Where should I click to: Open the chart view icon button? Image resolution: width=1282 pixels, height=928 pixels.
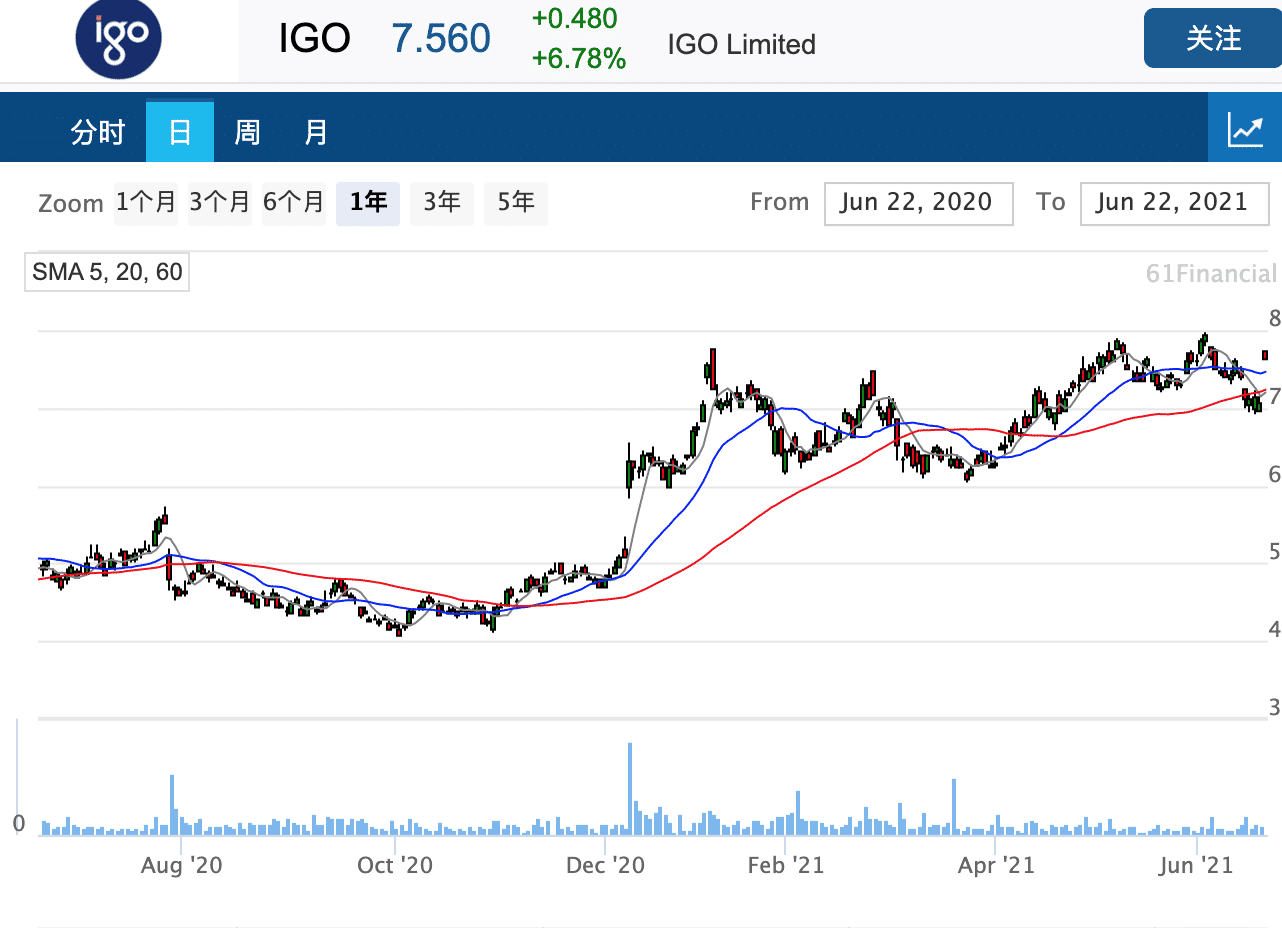point(1245,127)
